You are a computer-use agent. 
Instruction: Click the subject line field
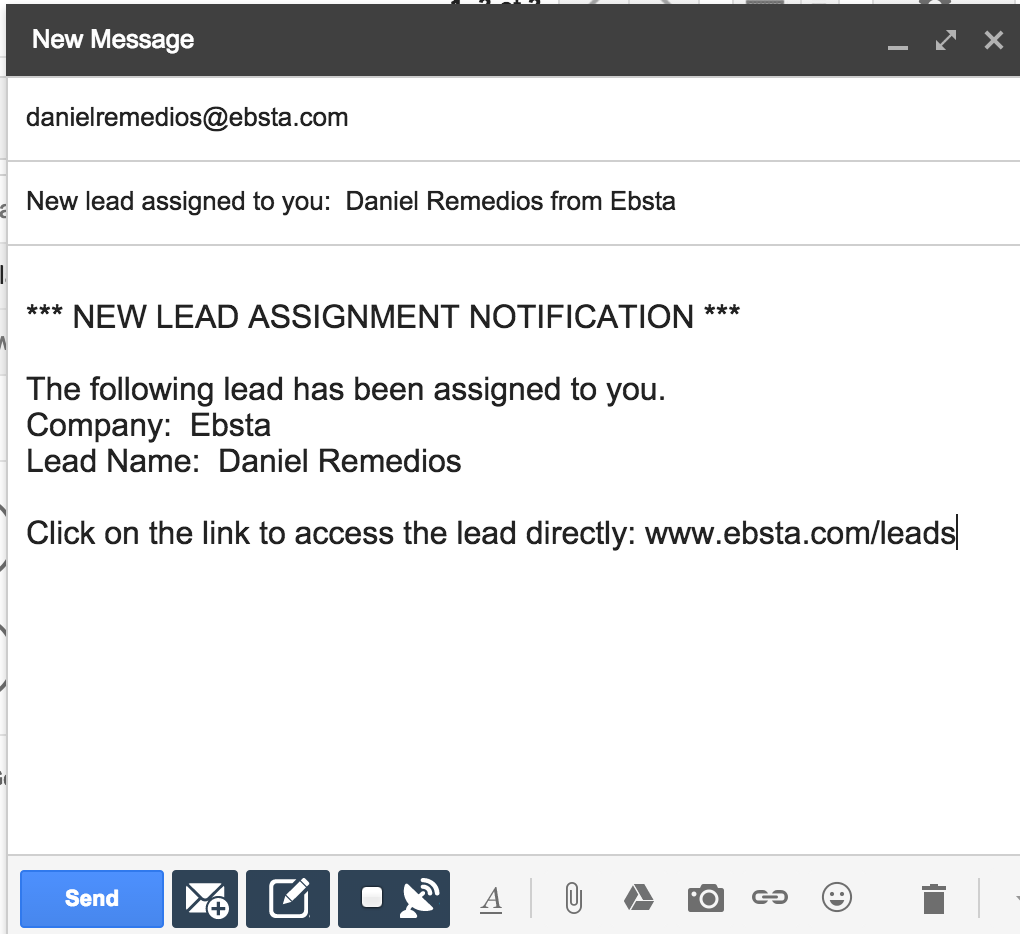[x=350, y=202]
